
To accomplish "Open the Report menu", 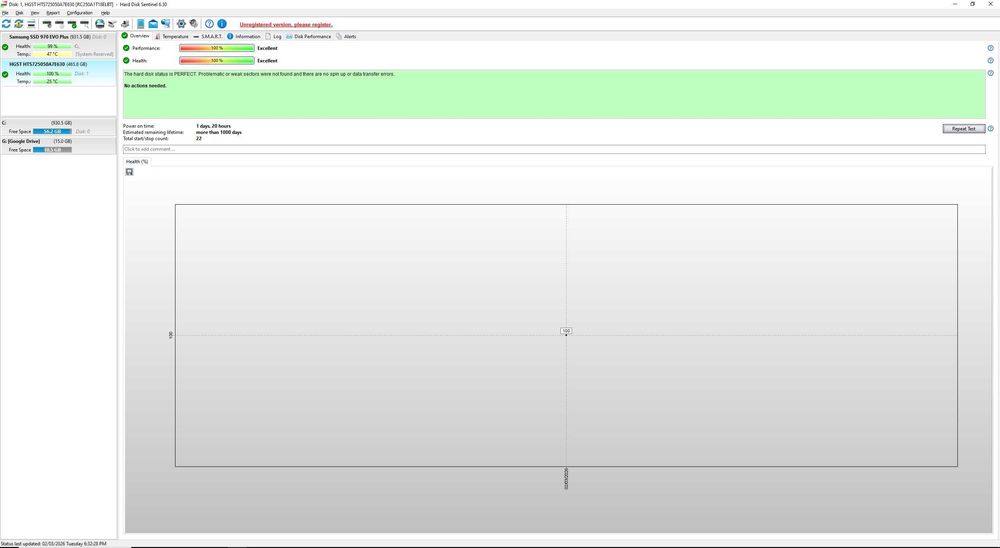I will pos(53,13).
